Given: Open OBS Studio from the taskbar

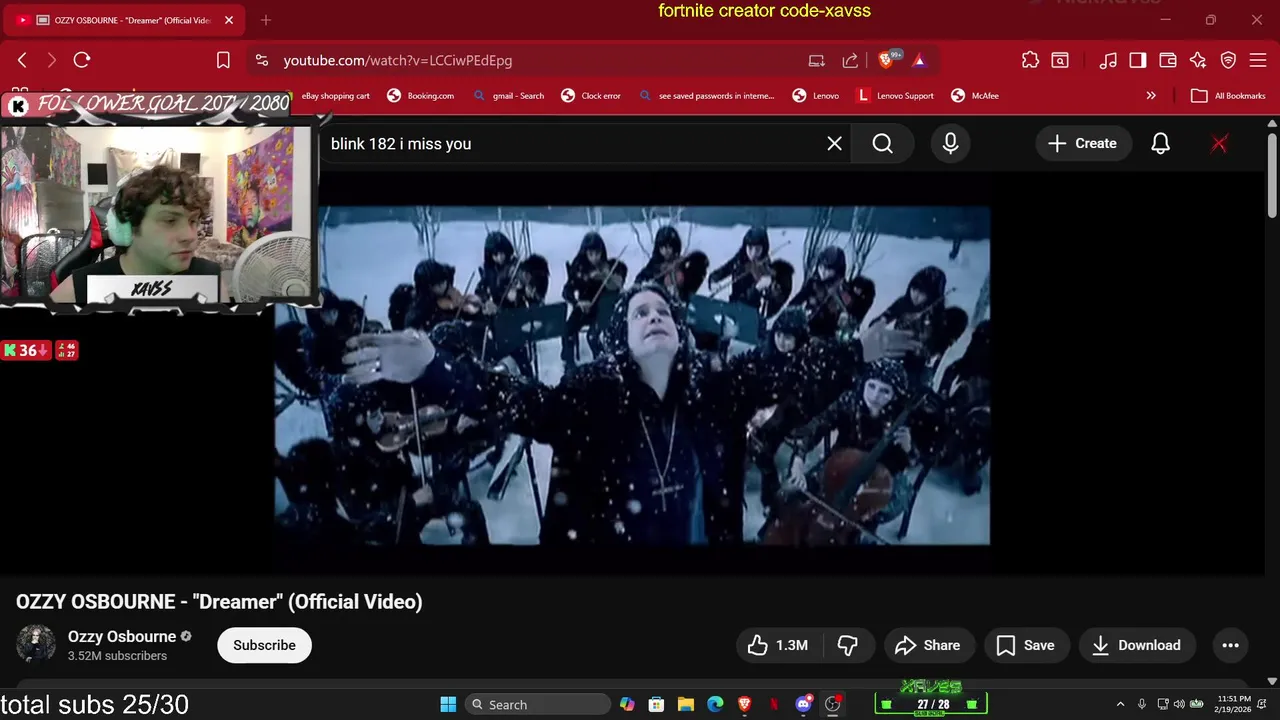Looking at the screenshot, I should click(x=833, y=704).
